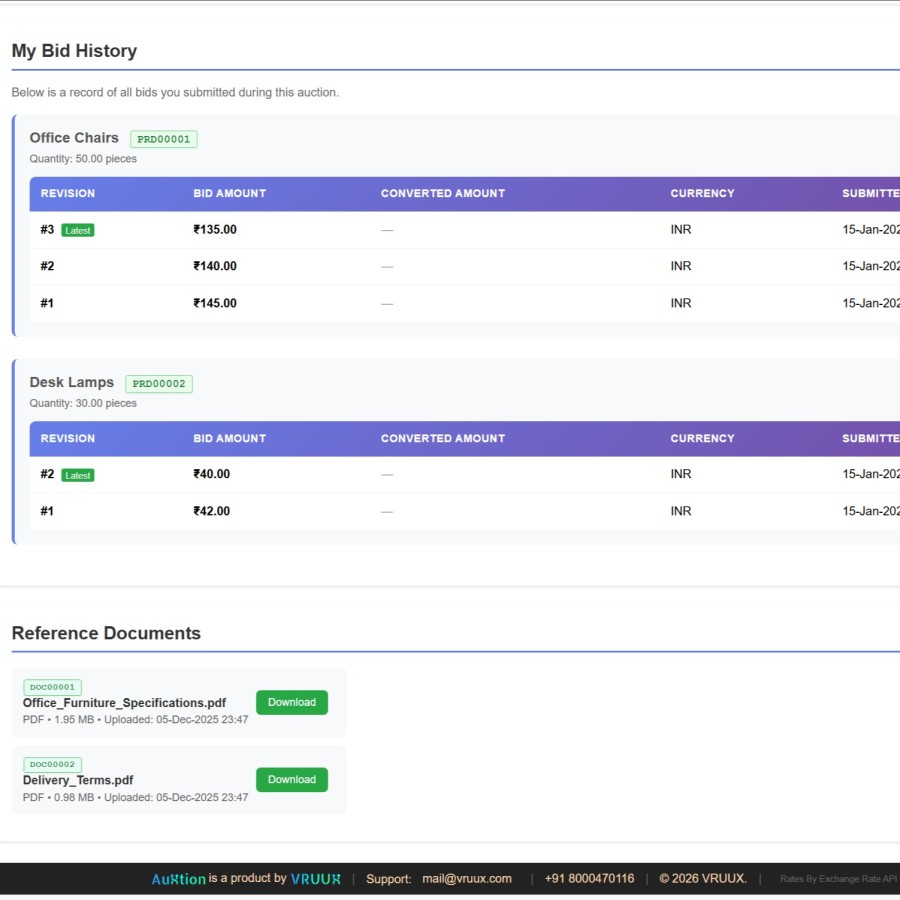900x900 pixels.
Task: Click the PRD00002 product code badge
Action: (x=158, y=384)
